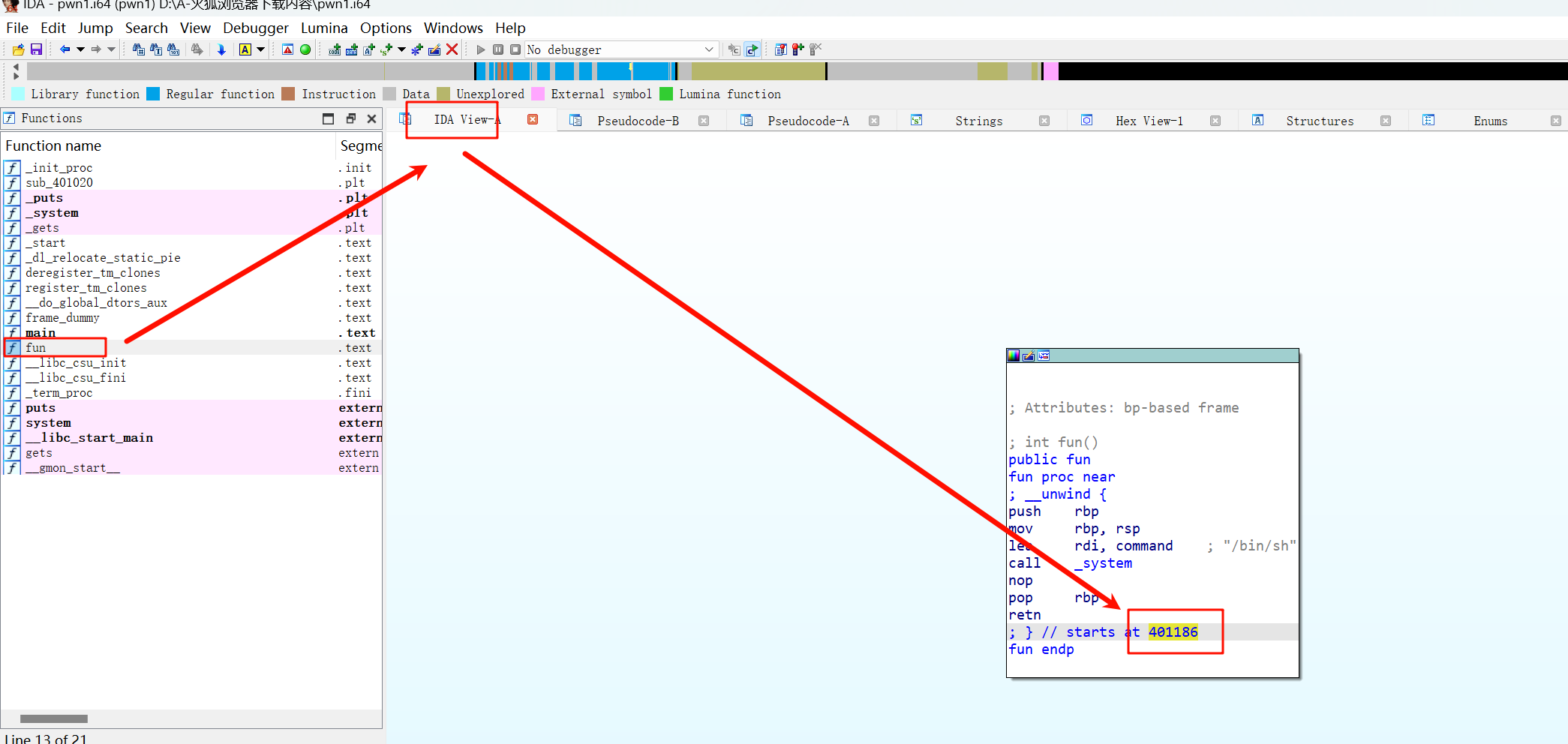This screenshot has width=1568, height=744.
Task: Open the File menu
Action: [17, 28]
